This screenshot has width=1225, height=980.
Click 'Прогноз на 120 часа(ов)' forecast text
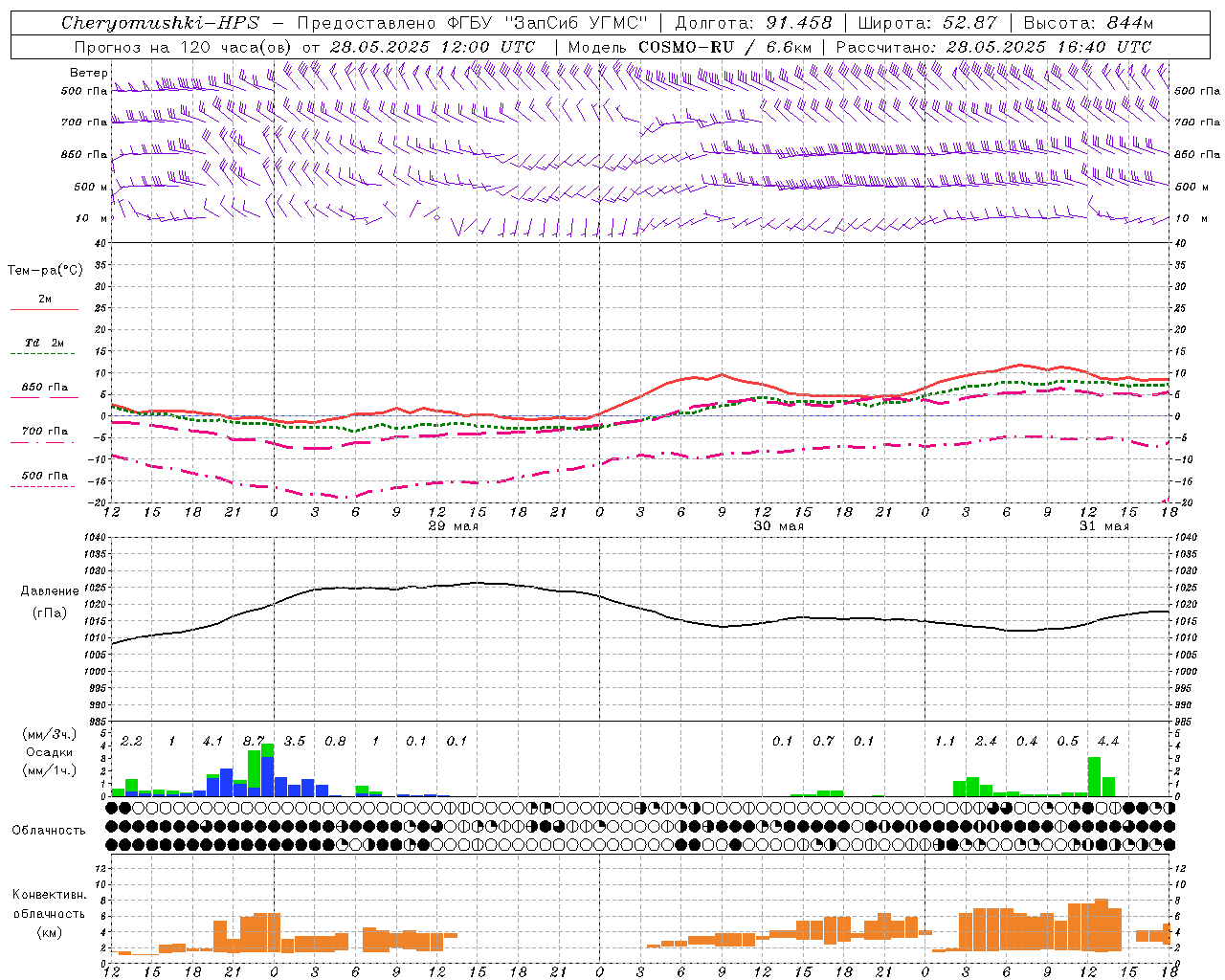pos(183,47)
